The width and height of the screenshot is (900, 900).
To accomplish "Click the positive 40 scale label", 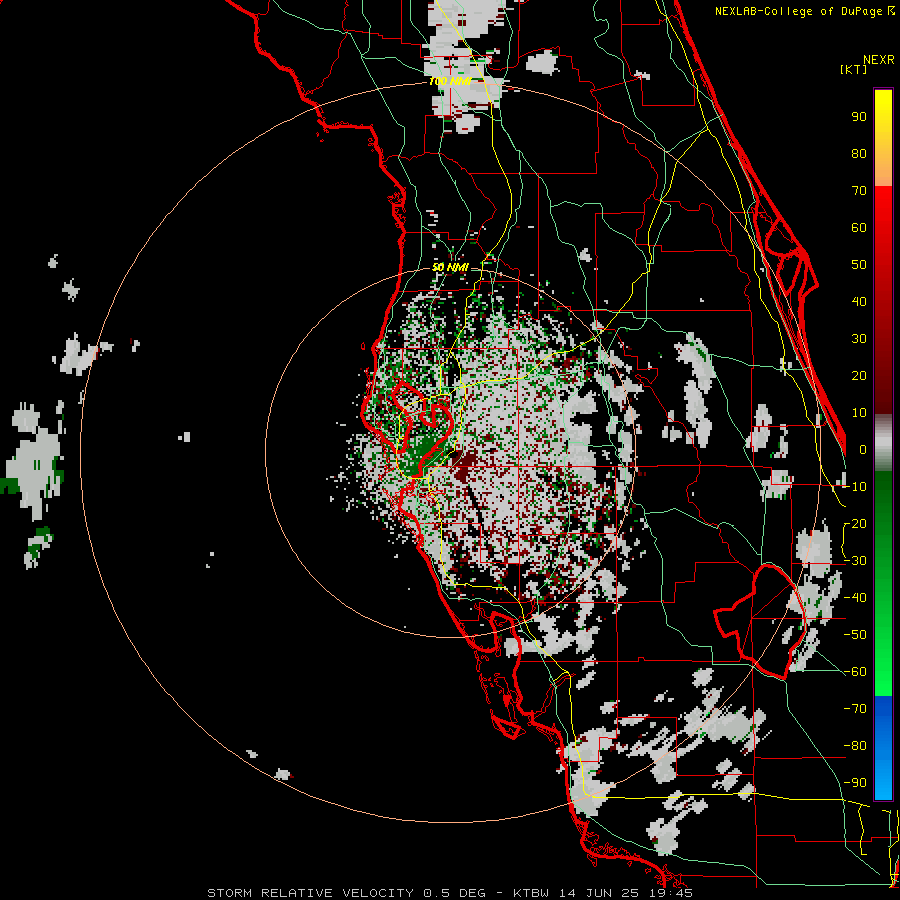I will [859, 301].
